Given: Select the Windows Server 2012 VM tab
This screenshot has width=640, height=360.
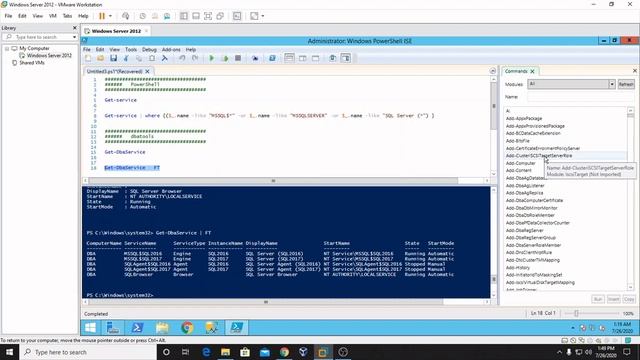Looking at the screenshot, I should [x=116, y=31].
